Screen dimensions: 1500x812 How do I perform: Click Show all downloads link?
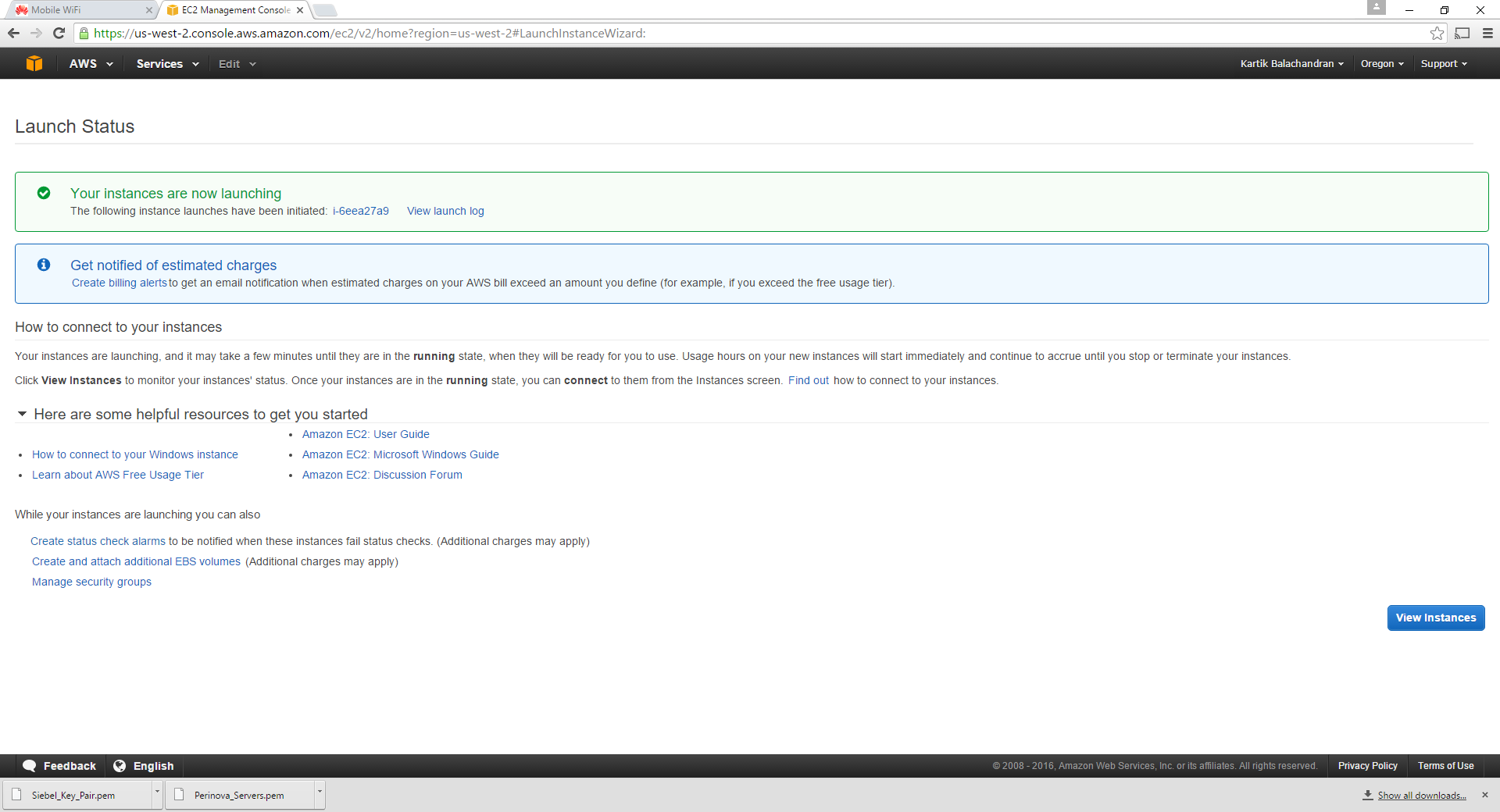(1422, 796)
